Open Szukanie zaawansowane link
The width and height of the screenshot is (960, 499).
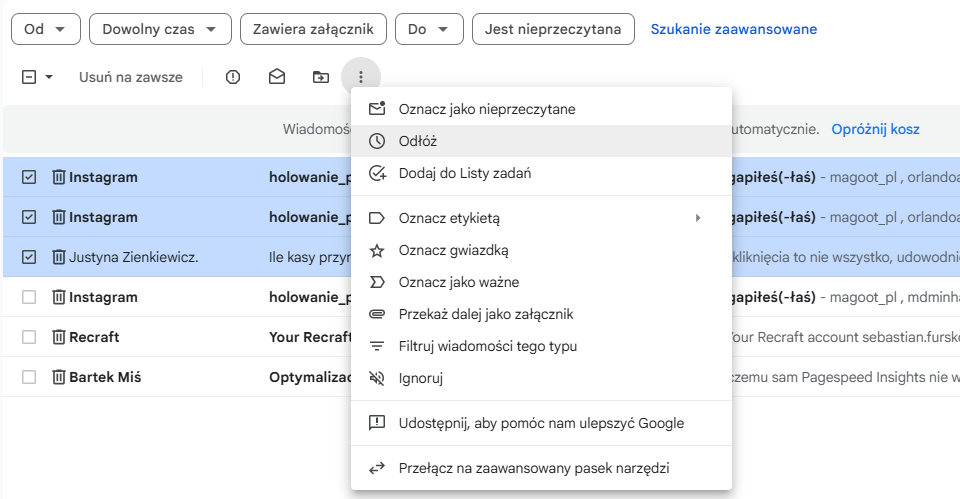[733, 29]
